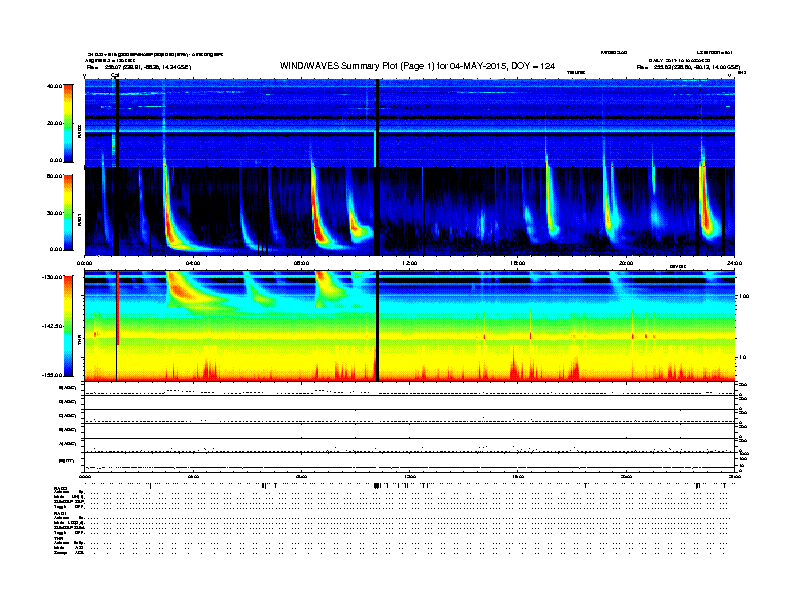Click the -130.00 label on TNR color scale
The width and height of the screenshot is (792, 612).
coord(52,277)
